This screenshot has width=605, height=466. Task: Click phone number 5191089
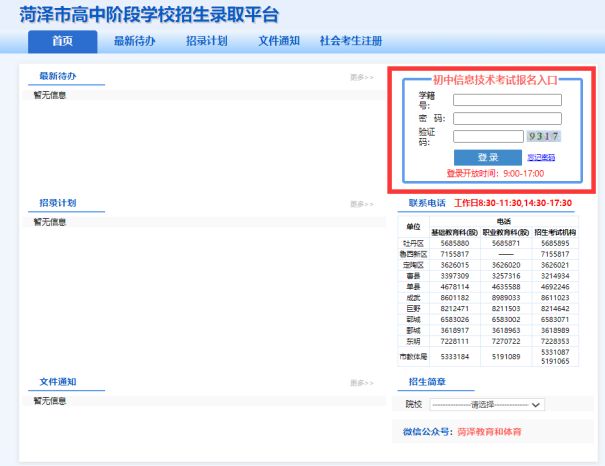(506, 357)
